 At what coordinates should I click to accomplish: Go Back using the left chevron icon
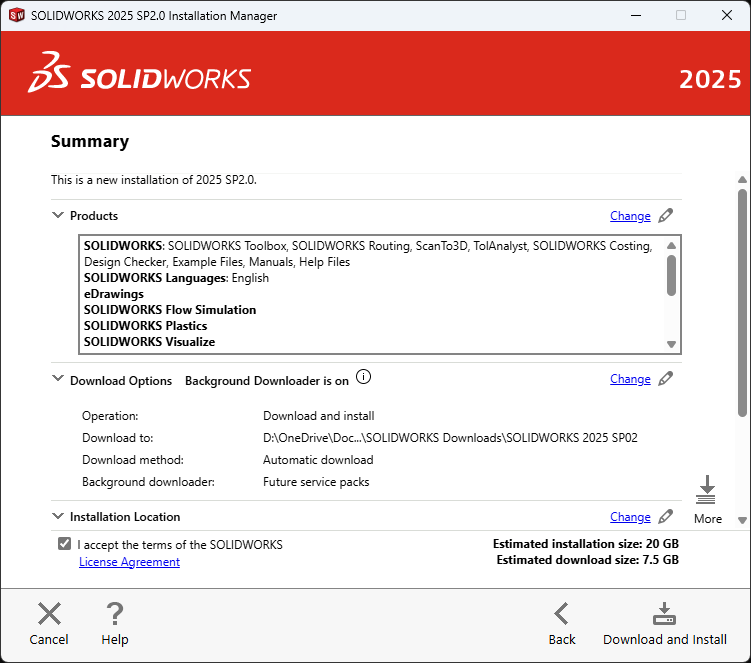(562, 614)
